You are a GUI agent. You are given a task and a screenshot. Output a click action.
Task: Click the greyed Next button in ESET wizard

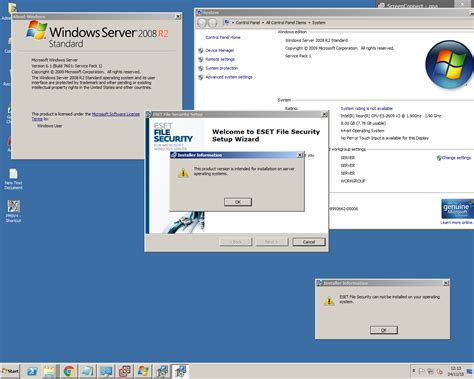272,242
